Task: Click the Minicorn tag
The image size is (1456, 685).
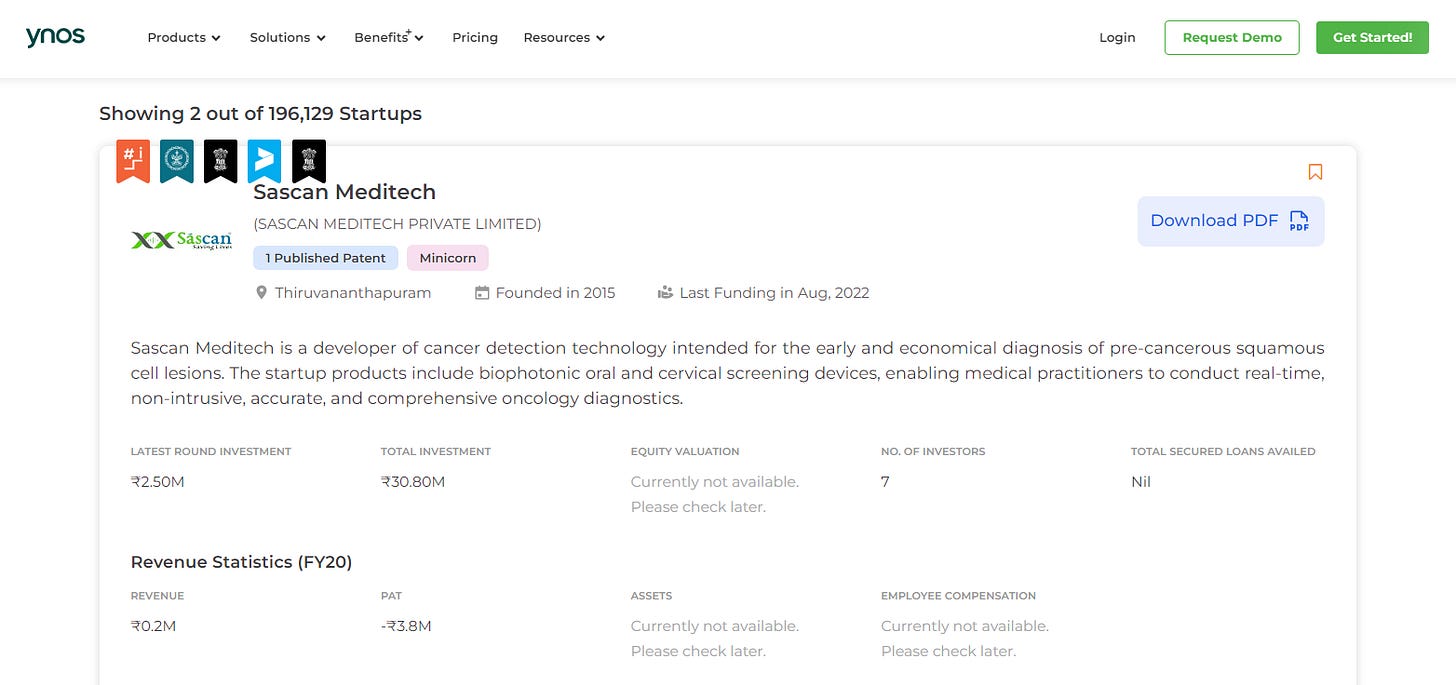Action: 448,258
